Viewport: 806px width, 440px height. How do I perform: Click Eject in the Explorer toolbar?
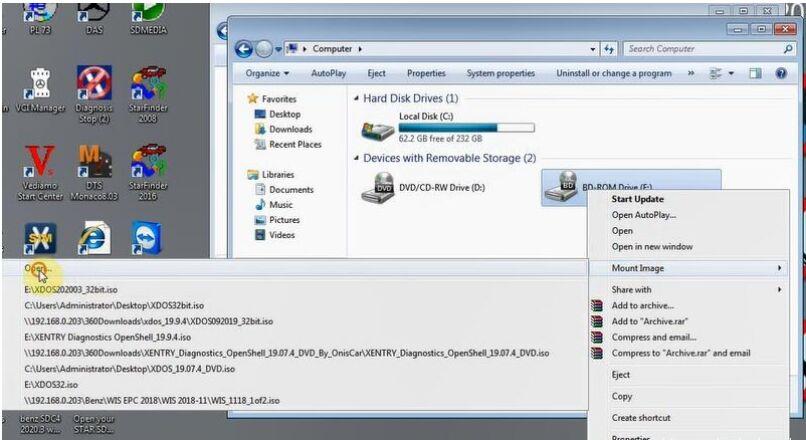click(x=376, y=74)
